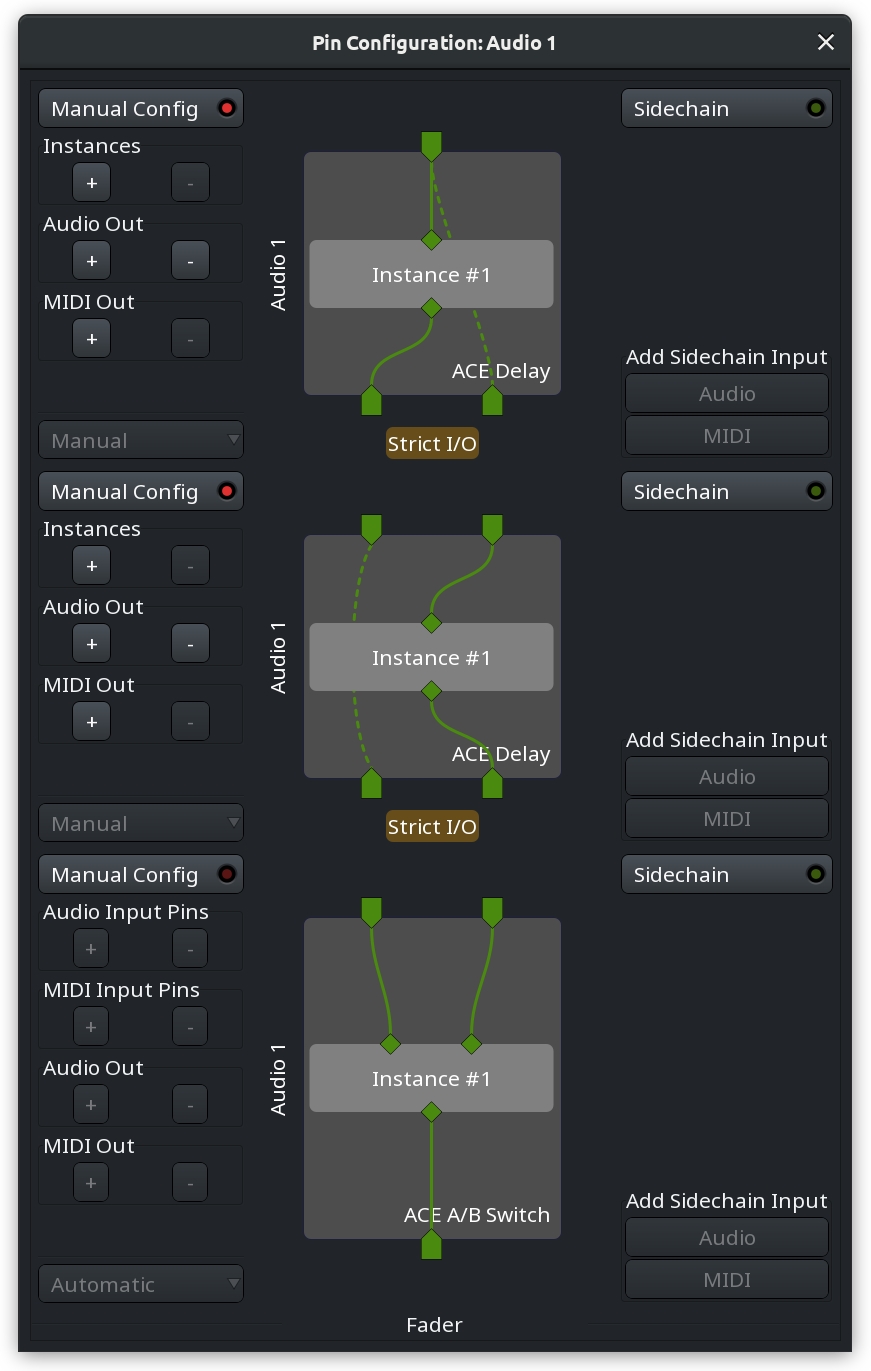This screenshot has width=871, height=1371.
Task: Add Audio sidechain input for middle ACE Delay
Action: [727, 777]
